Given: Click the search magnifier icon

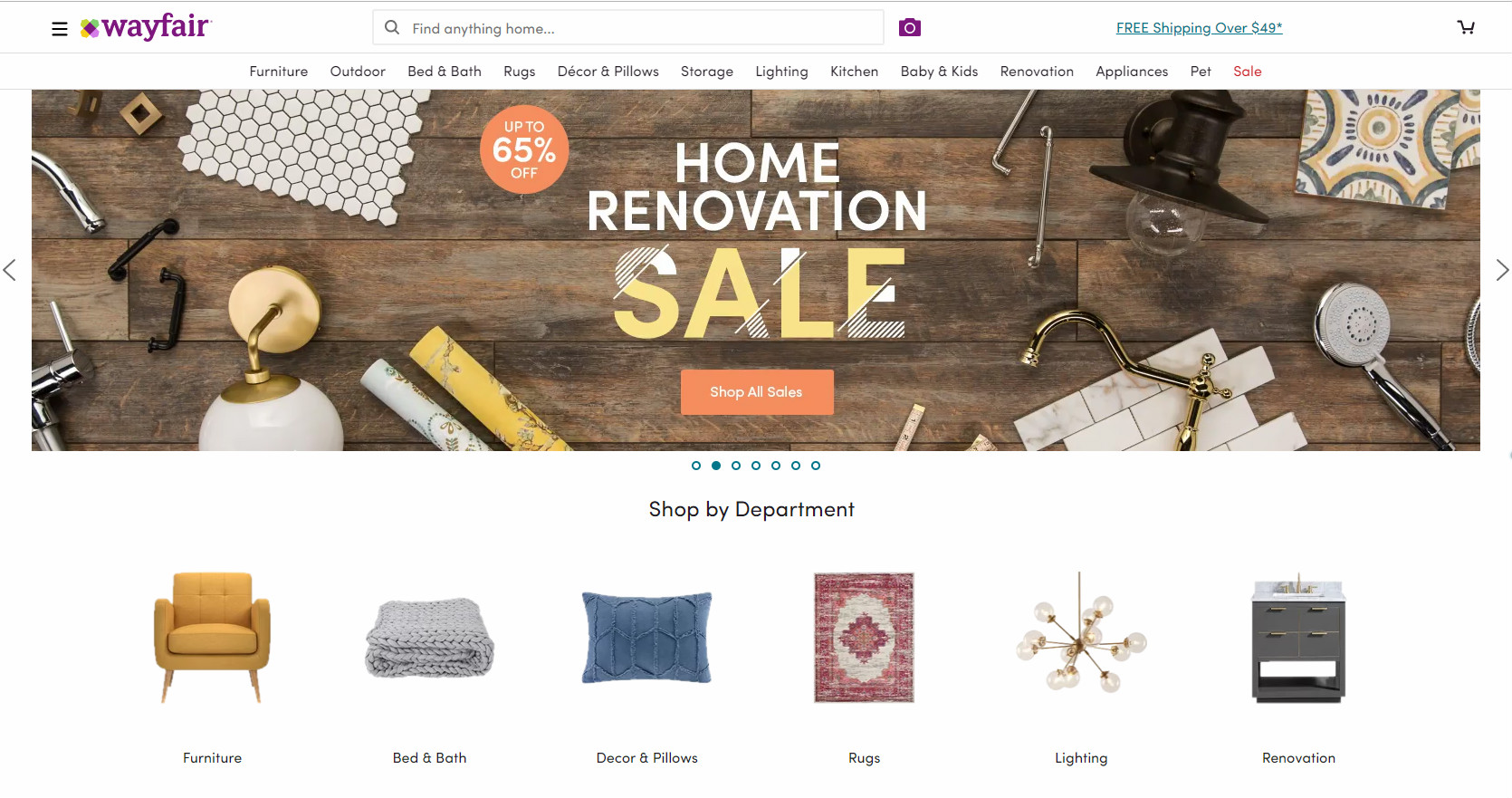Looking at the screenshot, I should 392,28.
